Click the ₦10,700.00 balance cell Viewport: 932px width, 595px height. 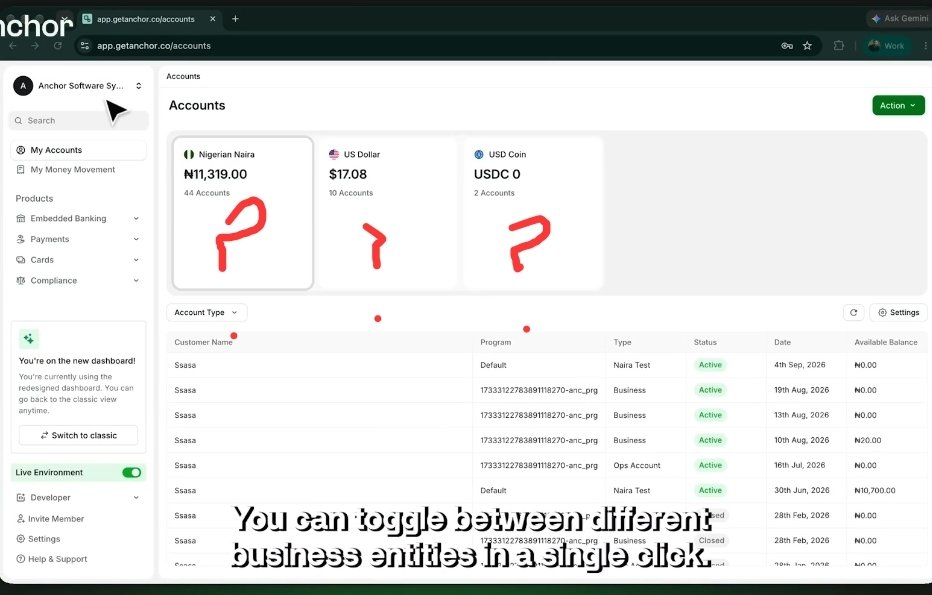pyautogui.click(x=874, y=490)
